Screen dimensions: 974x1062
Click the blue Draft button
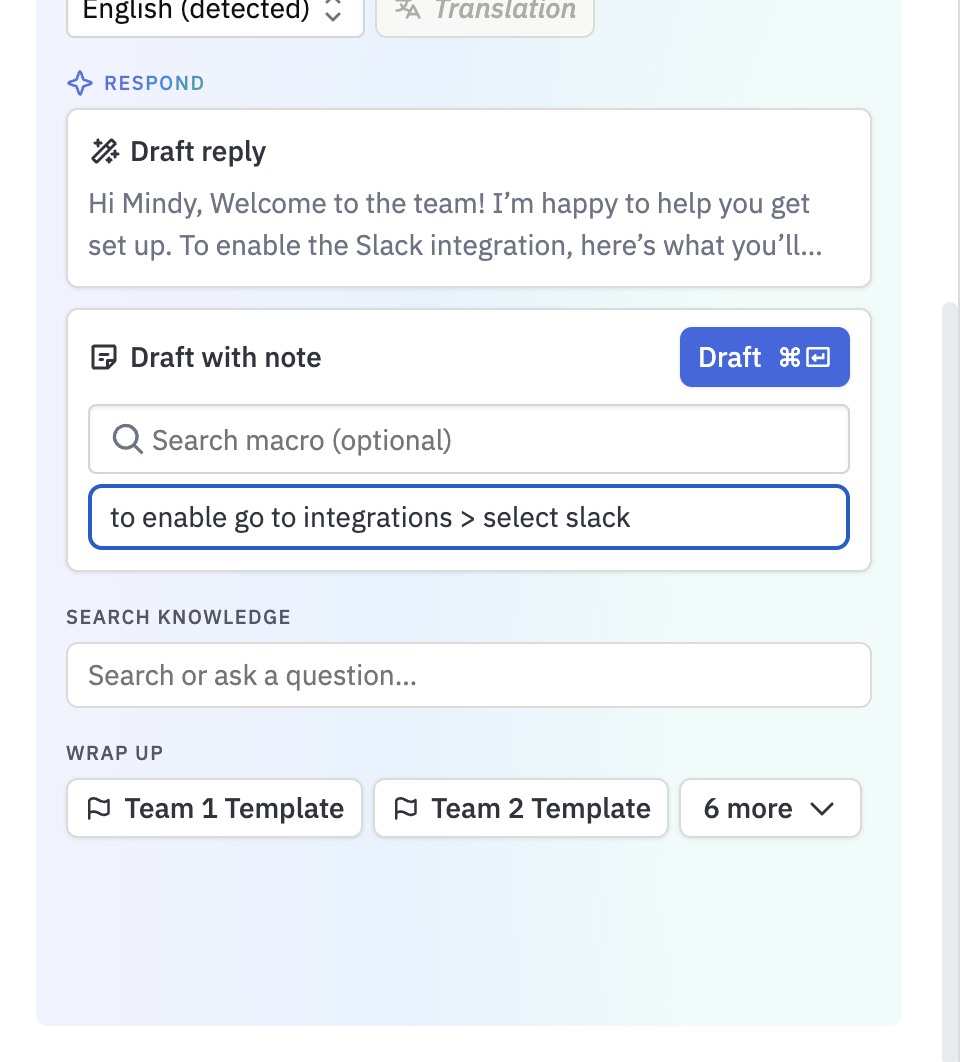click(765, 357)
